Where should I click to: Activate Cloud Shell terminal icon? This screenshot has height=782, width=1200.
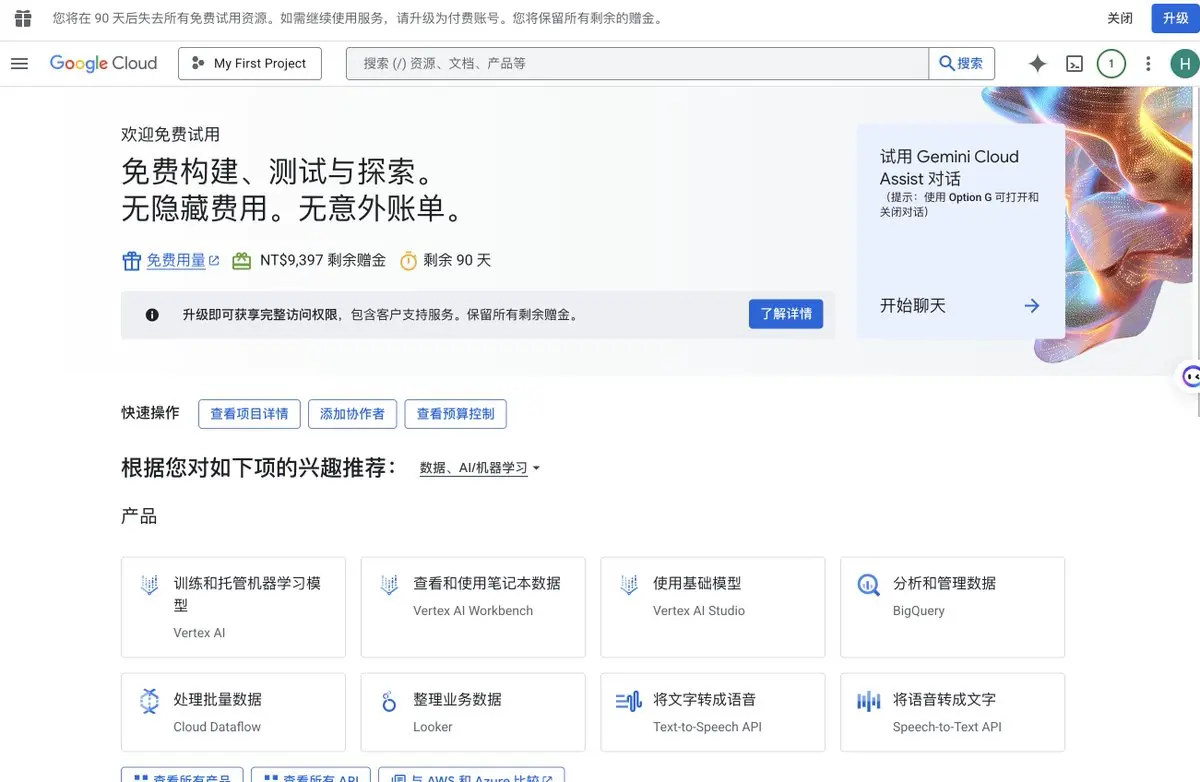[1074, 64]
